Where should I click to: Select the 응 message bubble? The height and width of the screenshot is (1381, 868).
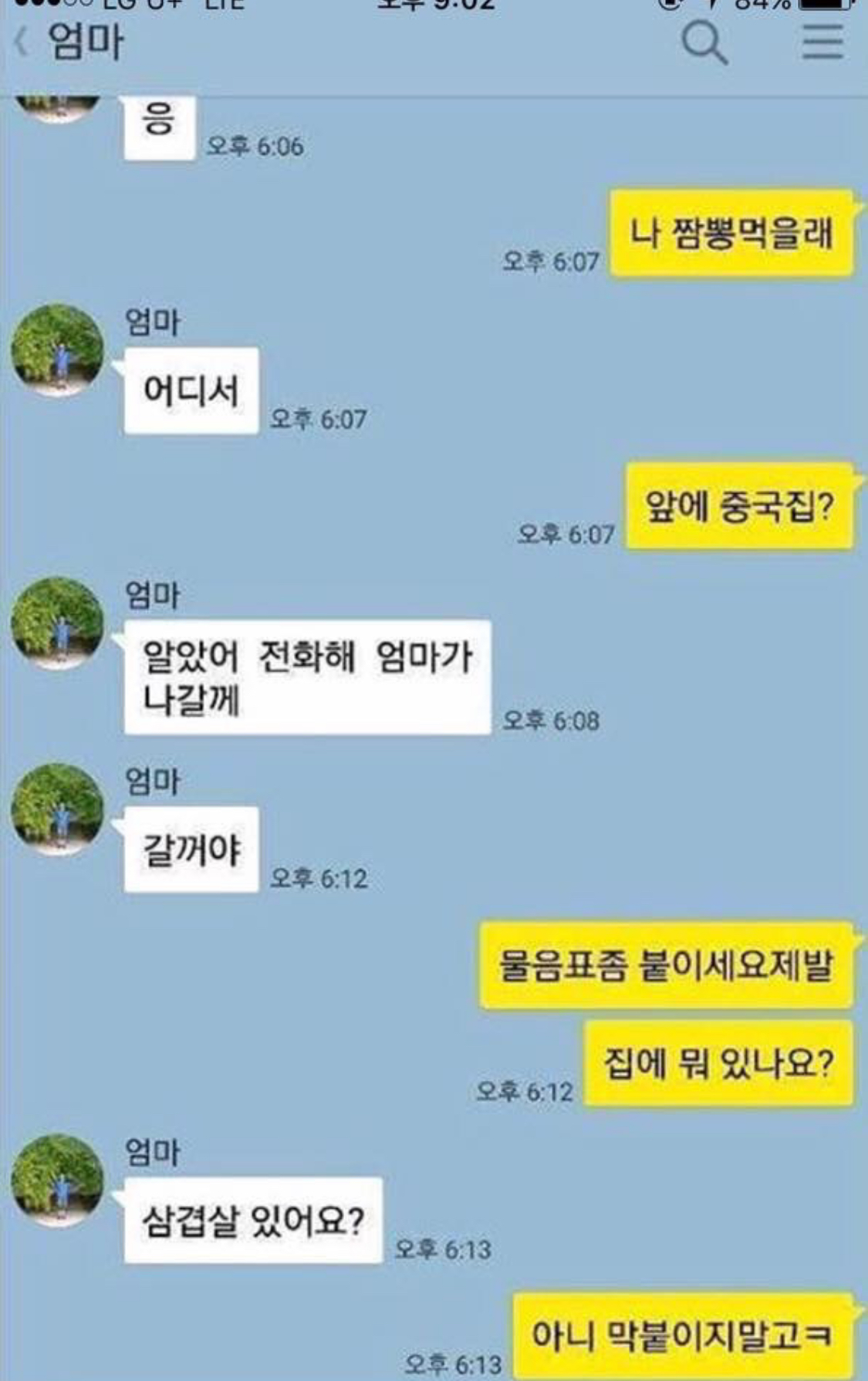(159, 127)
